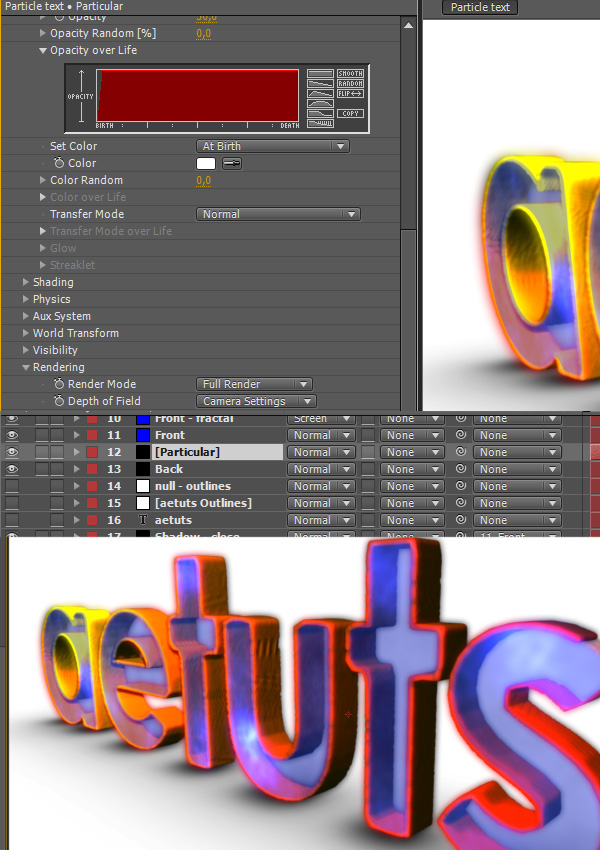Screen dimensions: 600x850
Task: Toggle the Render Mode stopwatch
Action: [x=59, y=384]
